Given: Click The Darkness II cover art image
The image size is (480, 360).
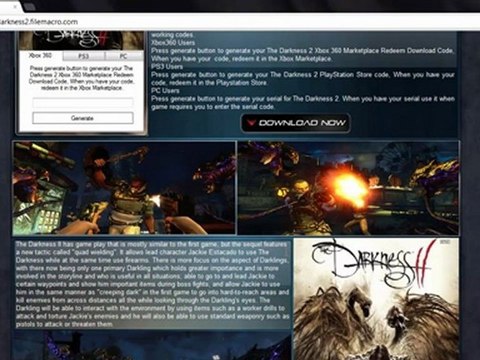Looking at the screenshot, I should click(x=376, y=299).
